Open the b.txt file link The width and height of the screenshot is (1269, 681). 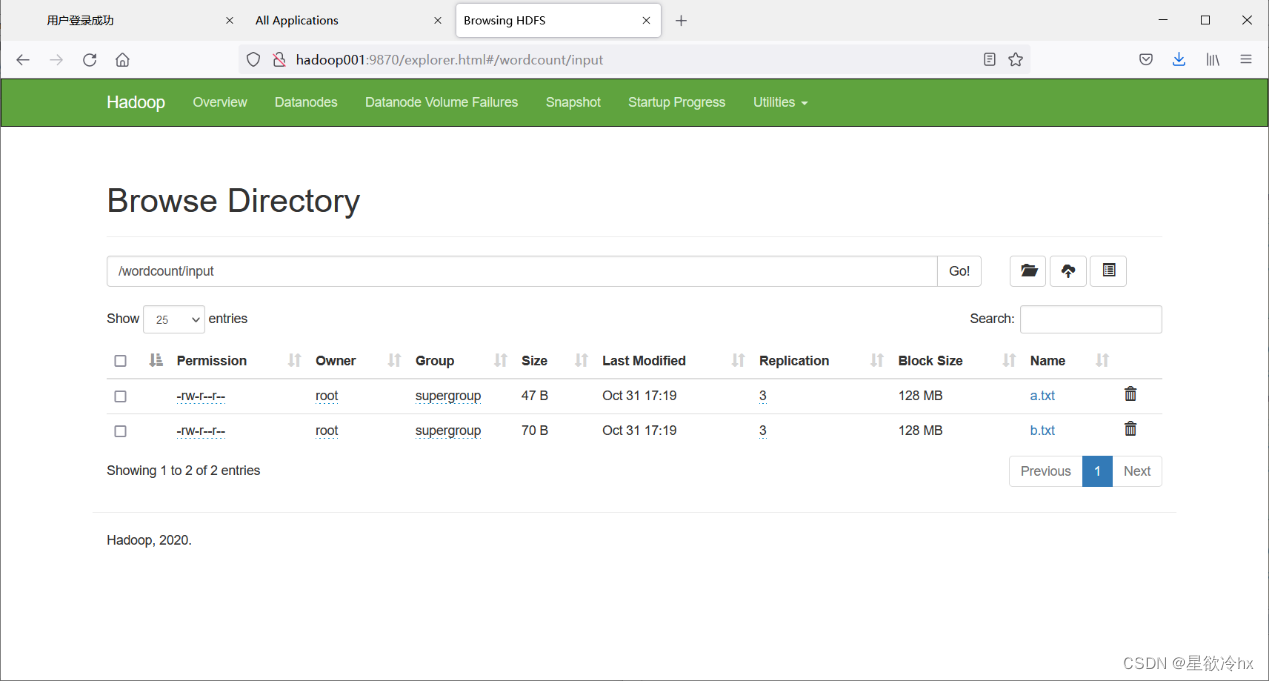(1042, 431)
